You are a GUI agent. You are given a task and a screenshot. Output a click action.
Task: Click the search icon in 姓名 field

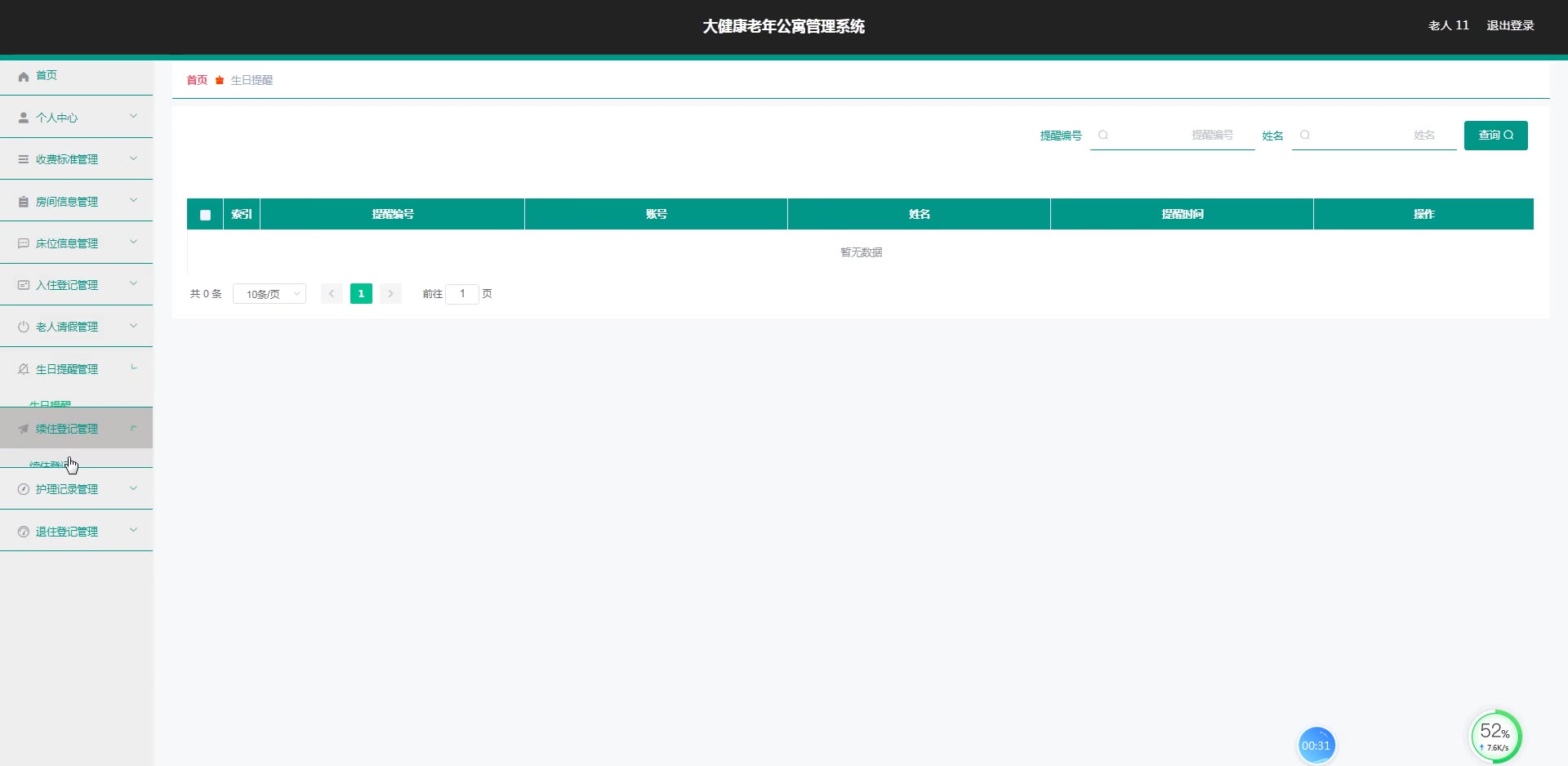(x=1305, y=135)
